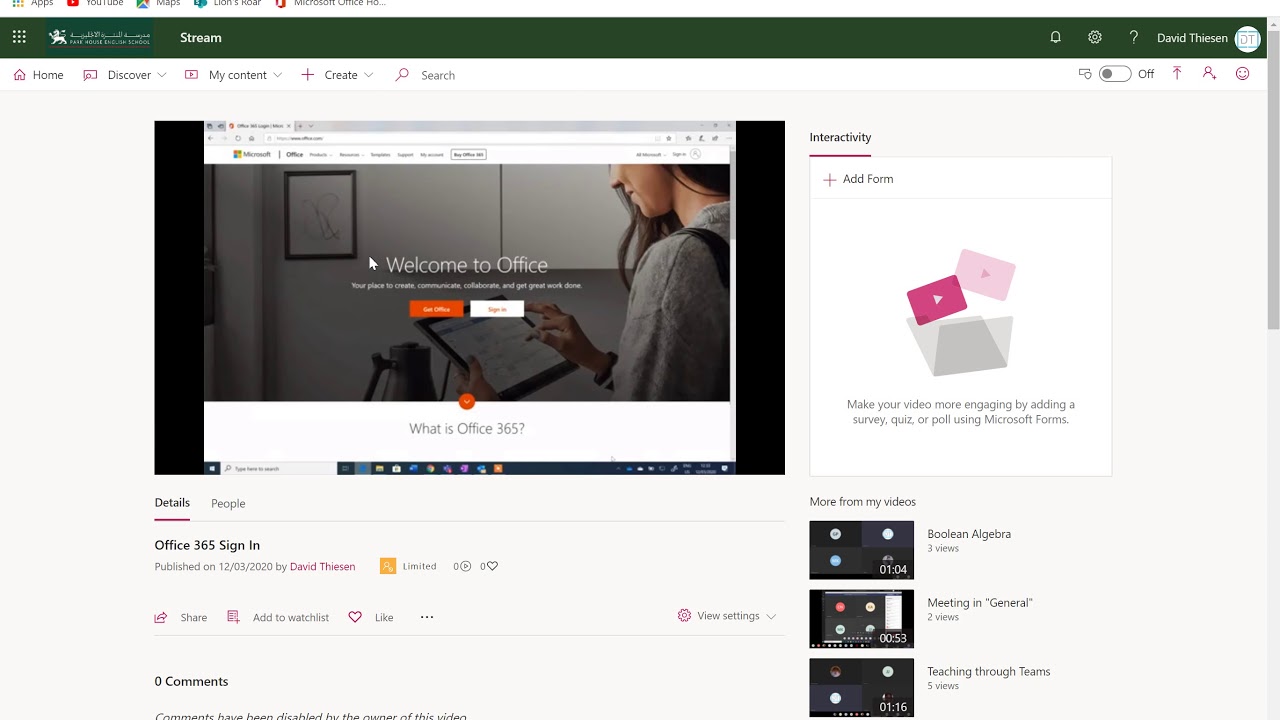
Task: Click the views count play icon
Action: [465, 566]
